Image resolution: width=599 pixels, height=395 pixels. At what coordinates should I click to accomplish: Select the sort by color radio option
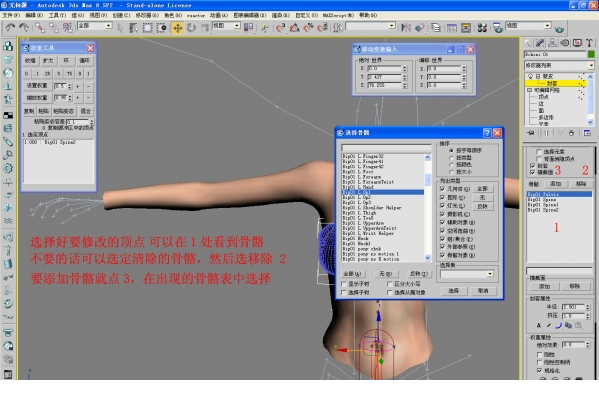click(x=451, y=164)
